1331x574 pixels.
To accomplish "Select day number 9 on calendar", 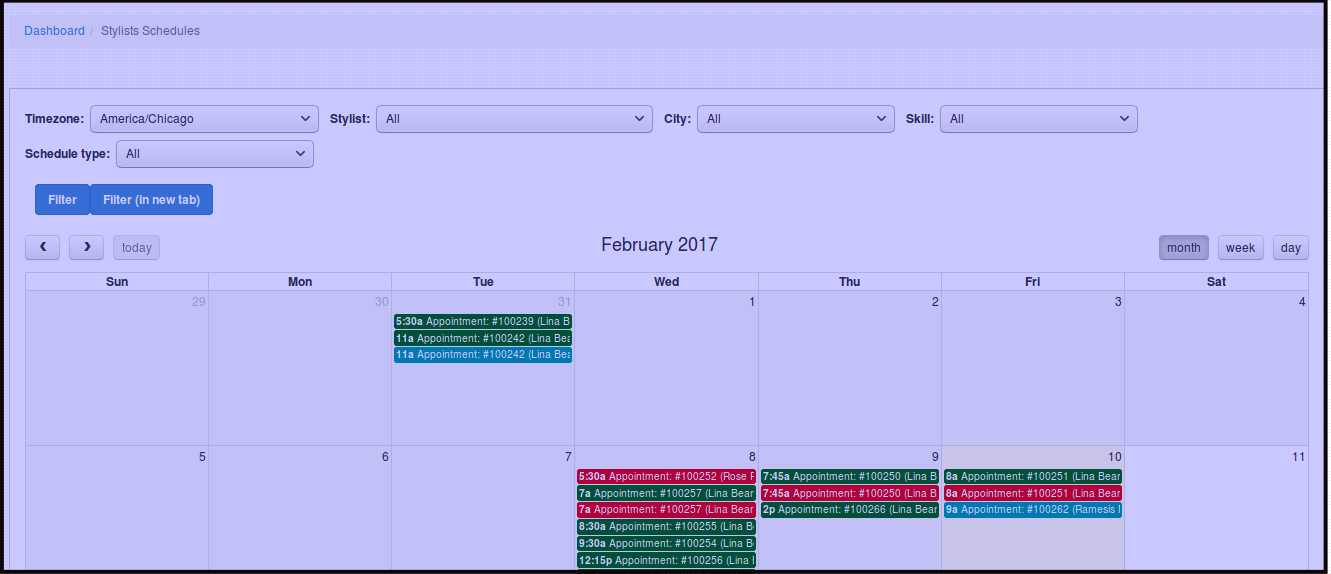I will pyautogui.click(x=935, y=457).
